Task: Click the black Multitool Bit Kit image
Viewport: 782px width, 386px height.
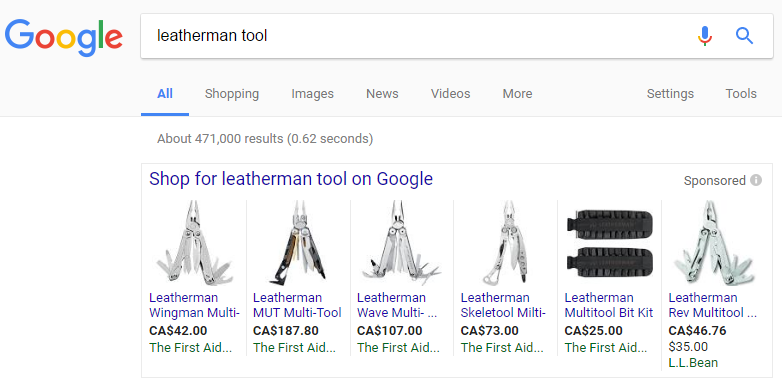Action: 609,243
